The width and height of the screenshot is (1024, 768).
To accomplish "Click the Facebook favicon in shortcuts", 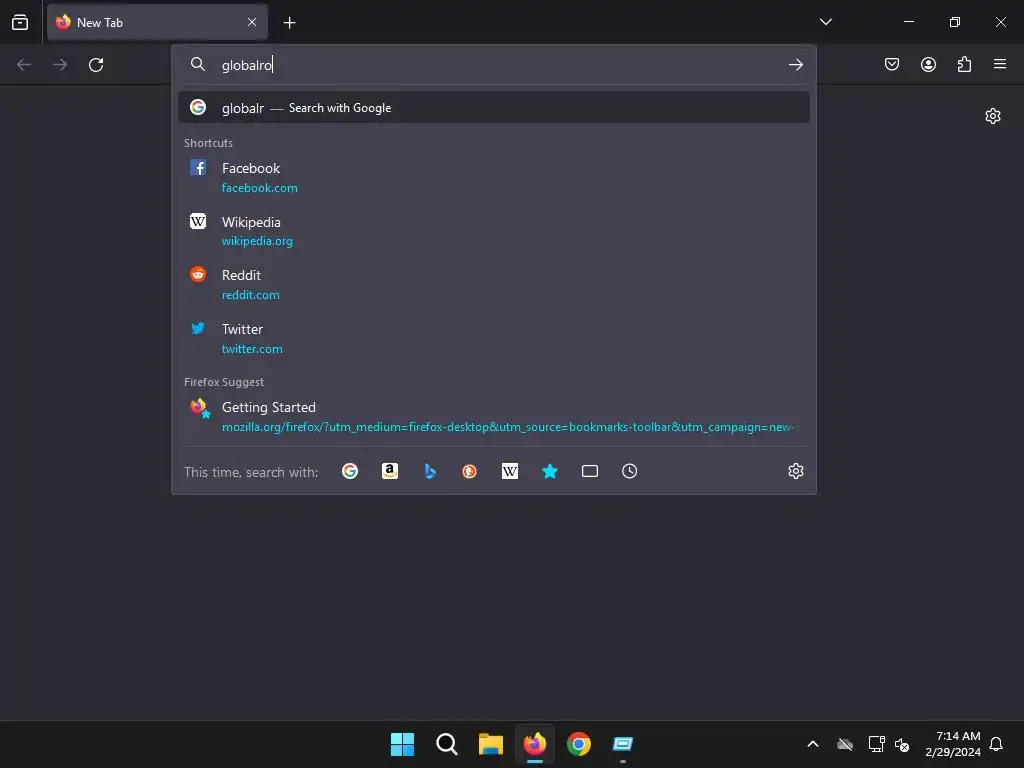I will tap(198, 167).
